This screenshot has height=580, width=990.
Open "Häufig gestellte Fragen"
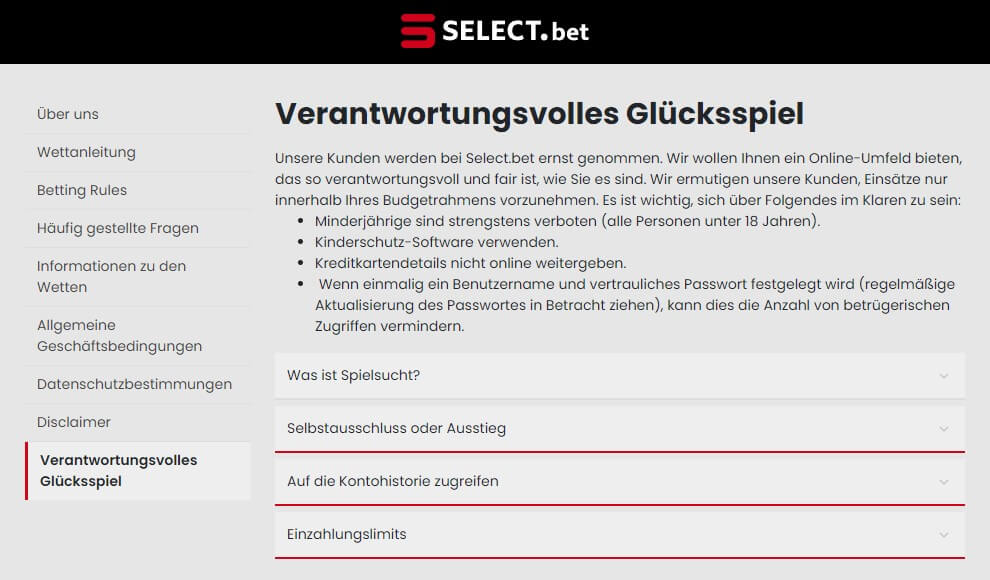point(118,228)
